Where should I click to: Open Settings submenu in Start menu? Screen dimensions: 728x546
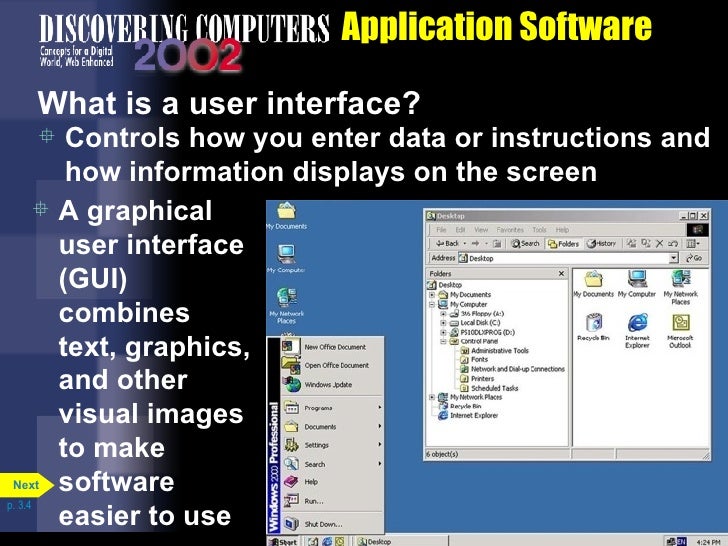(332, 445)
